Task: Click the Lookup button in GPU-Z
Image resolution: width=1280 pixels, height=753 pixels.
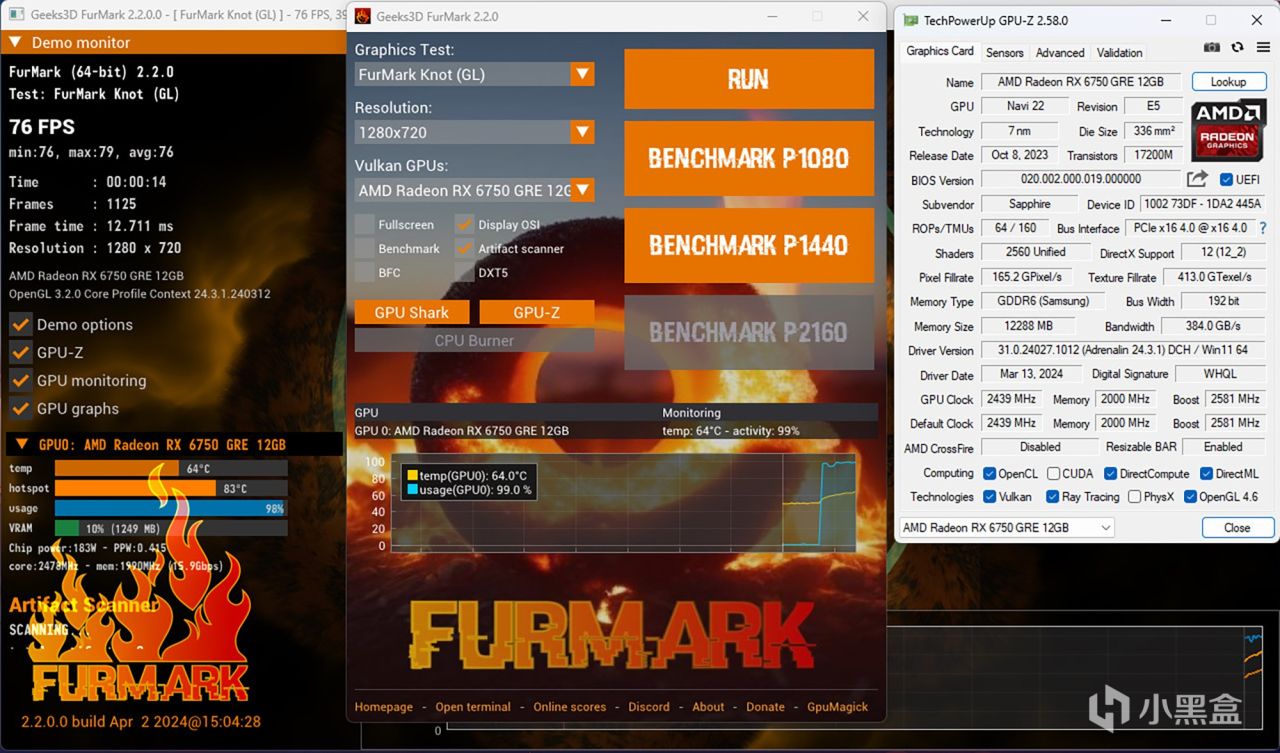Action: [x=1228, y=82]
